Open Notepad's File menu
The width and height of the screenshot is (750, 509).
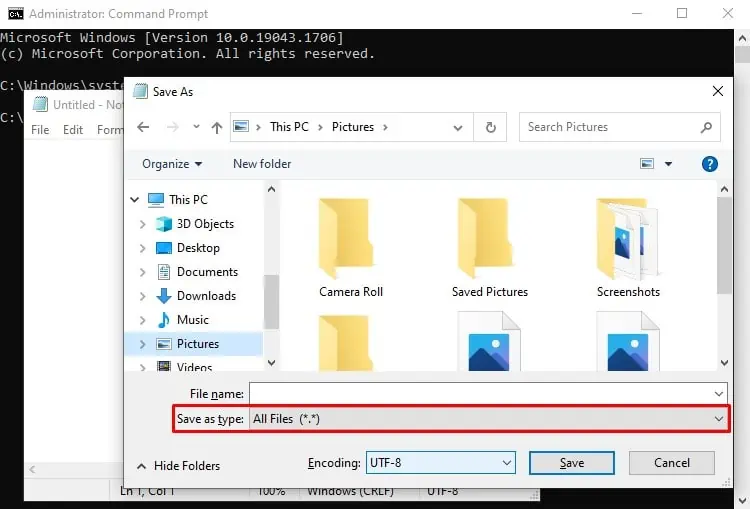click(40, 130)
